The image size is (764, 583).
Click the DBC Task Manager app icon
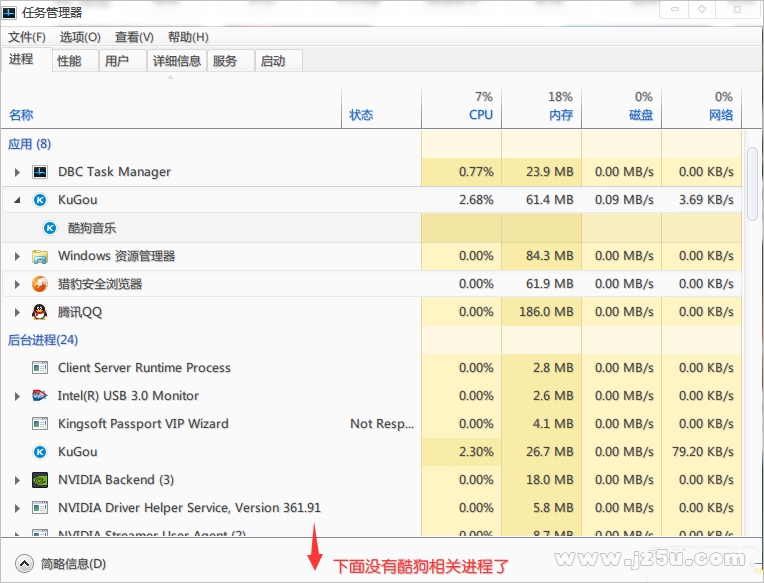click(40, 172)
